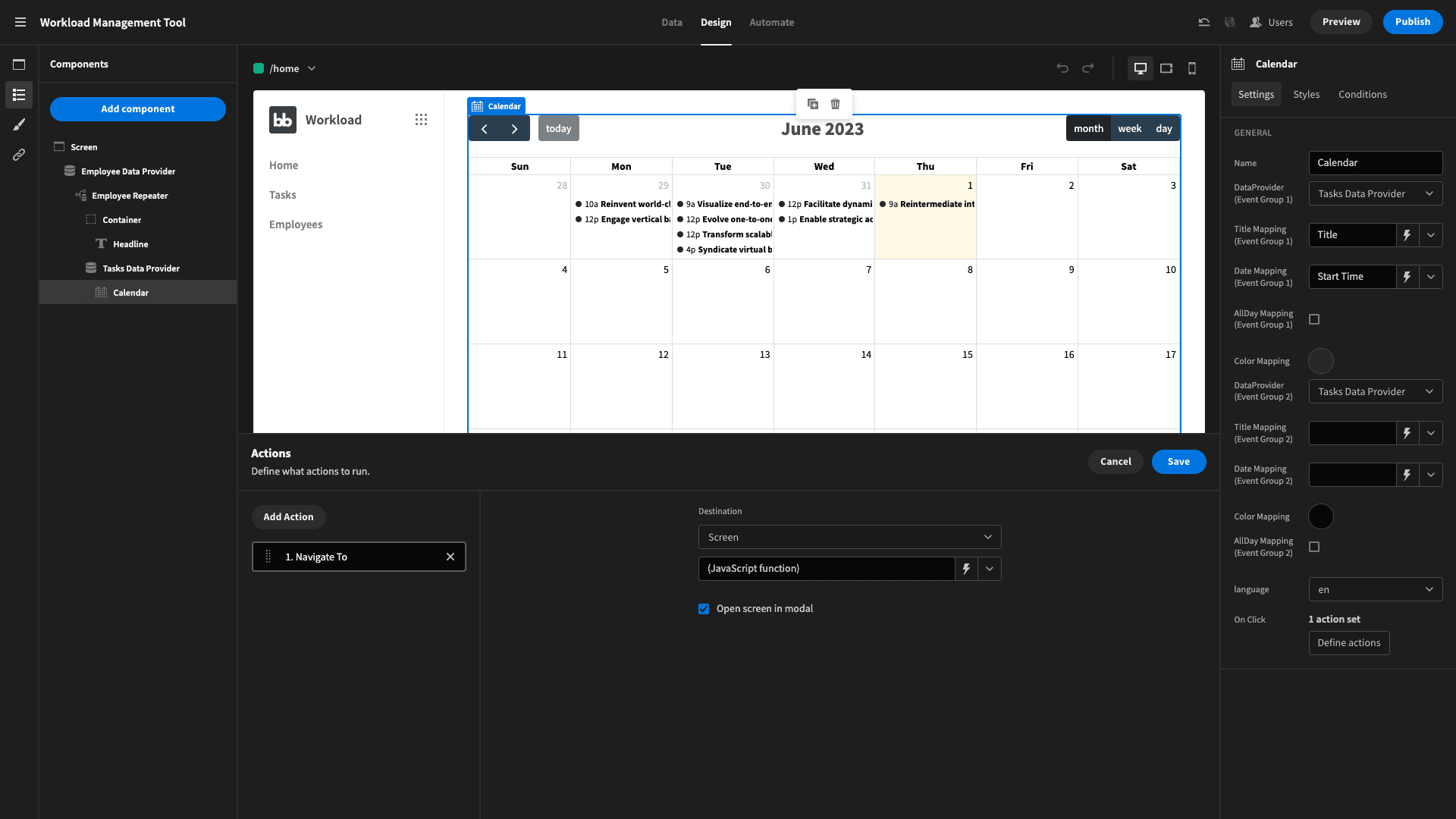Click lightning binding icon for Date Mapping Group 1
1456x819 pixels.
pos(1407,277)
